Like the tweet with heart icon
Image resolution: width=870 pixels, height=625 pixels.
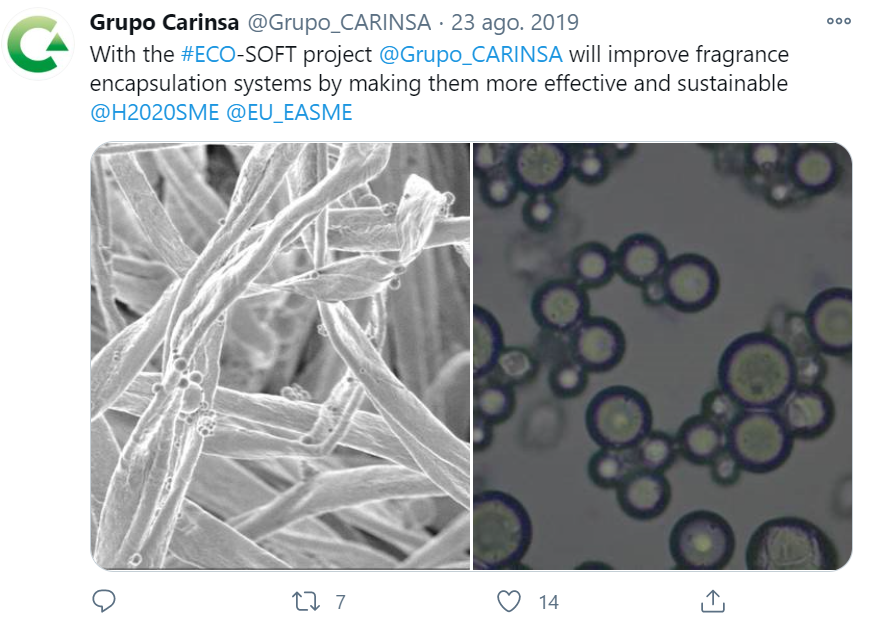pyautogui.click(x=508, y=601)
